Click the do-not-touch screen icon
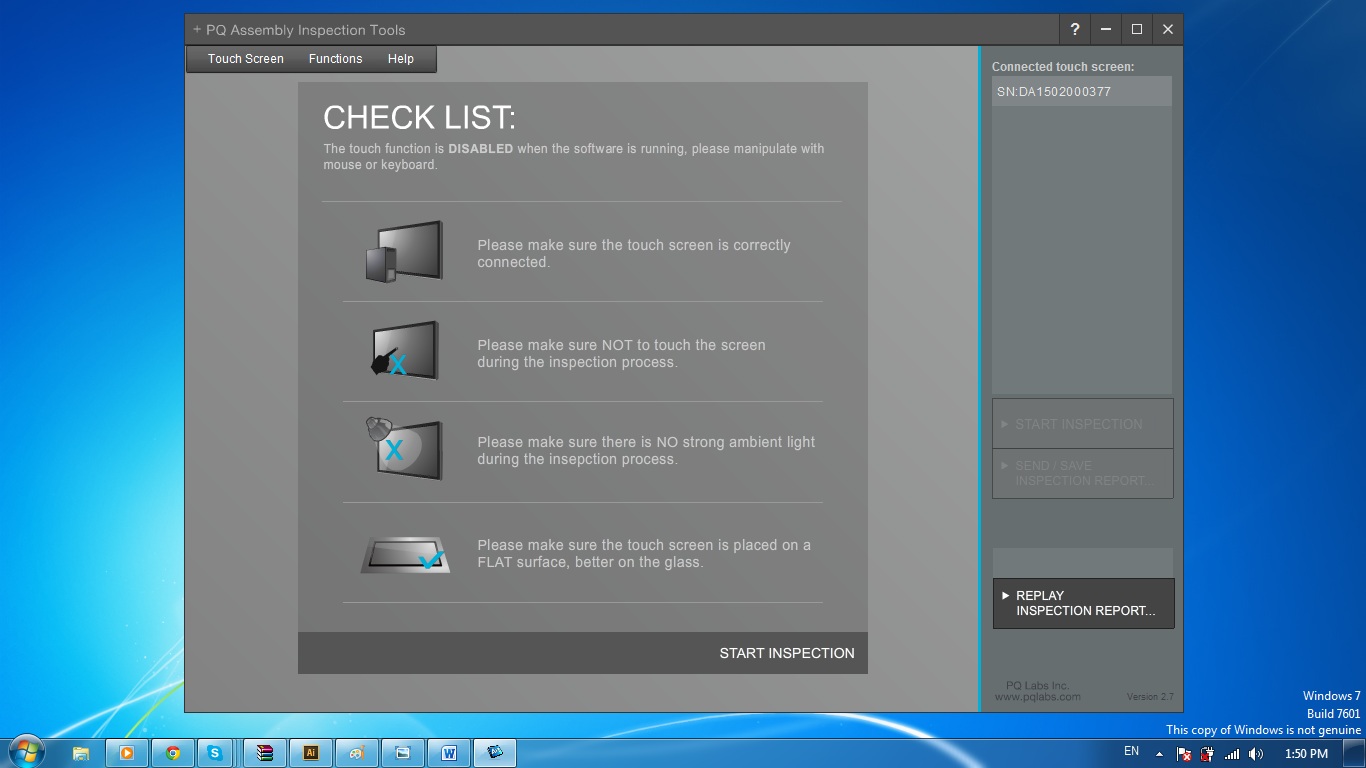The height and width of the screenshot is (768, 1366). [405, 350]
